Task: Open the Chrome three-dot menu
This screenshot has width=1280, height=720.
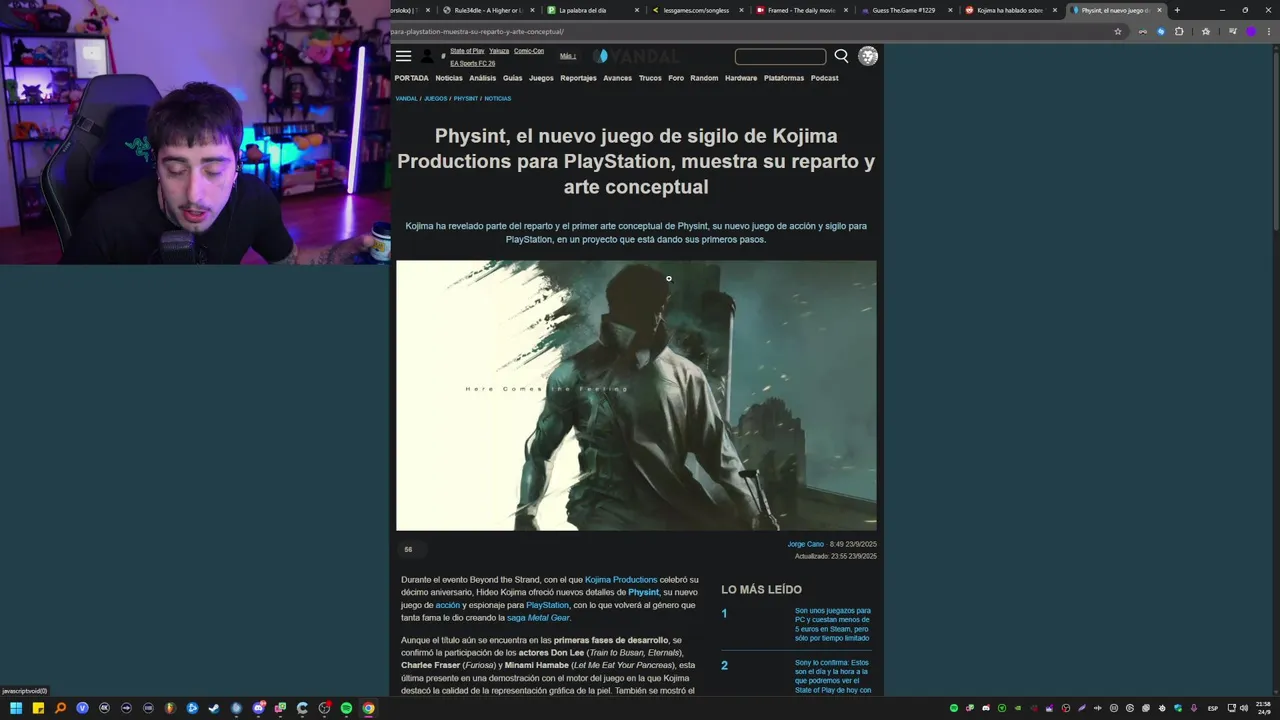Action: tap(1268, 31)
